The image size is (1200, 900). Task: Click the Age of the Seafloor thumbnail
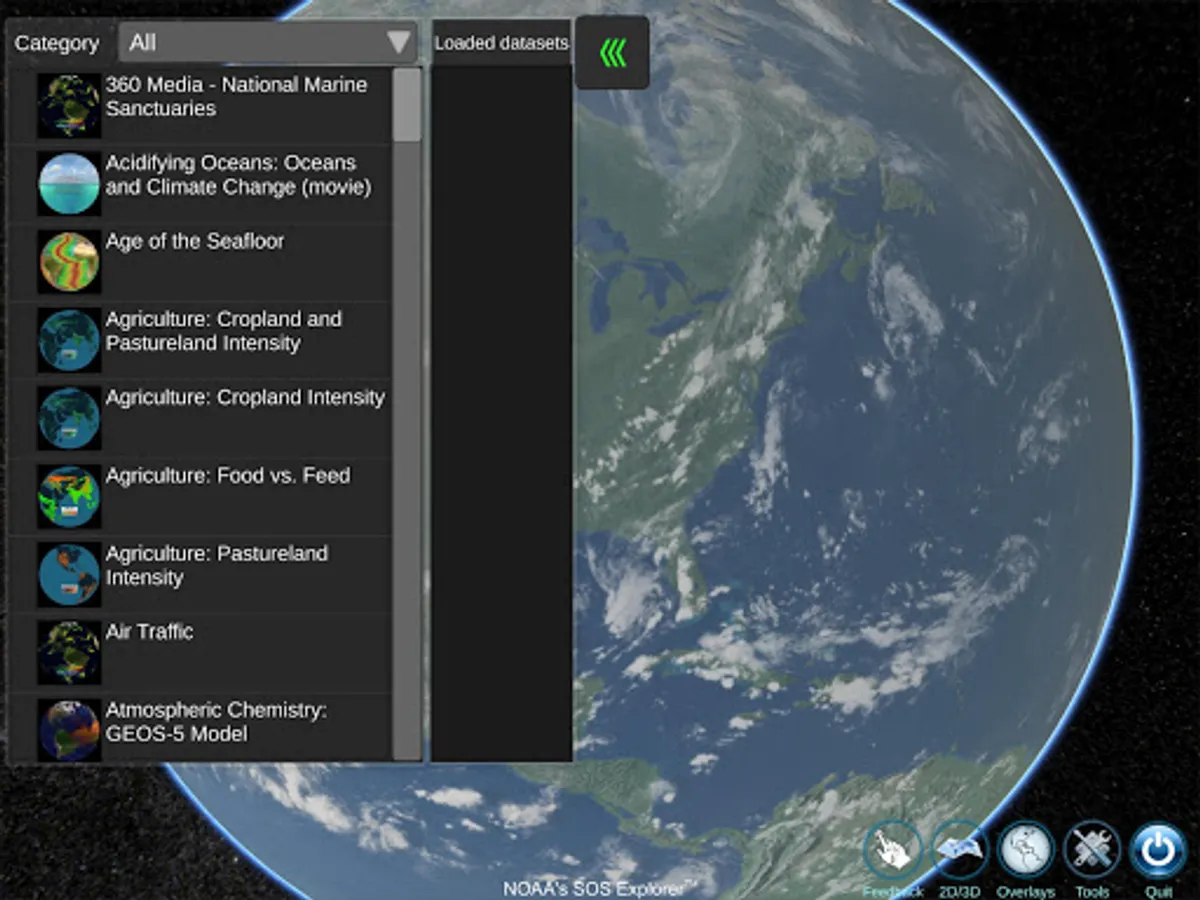coord(69,261)
